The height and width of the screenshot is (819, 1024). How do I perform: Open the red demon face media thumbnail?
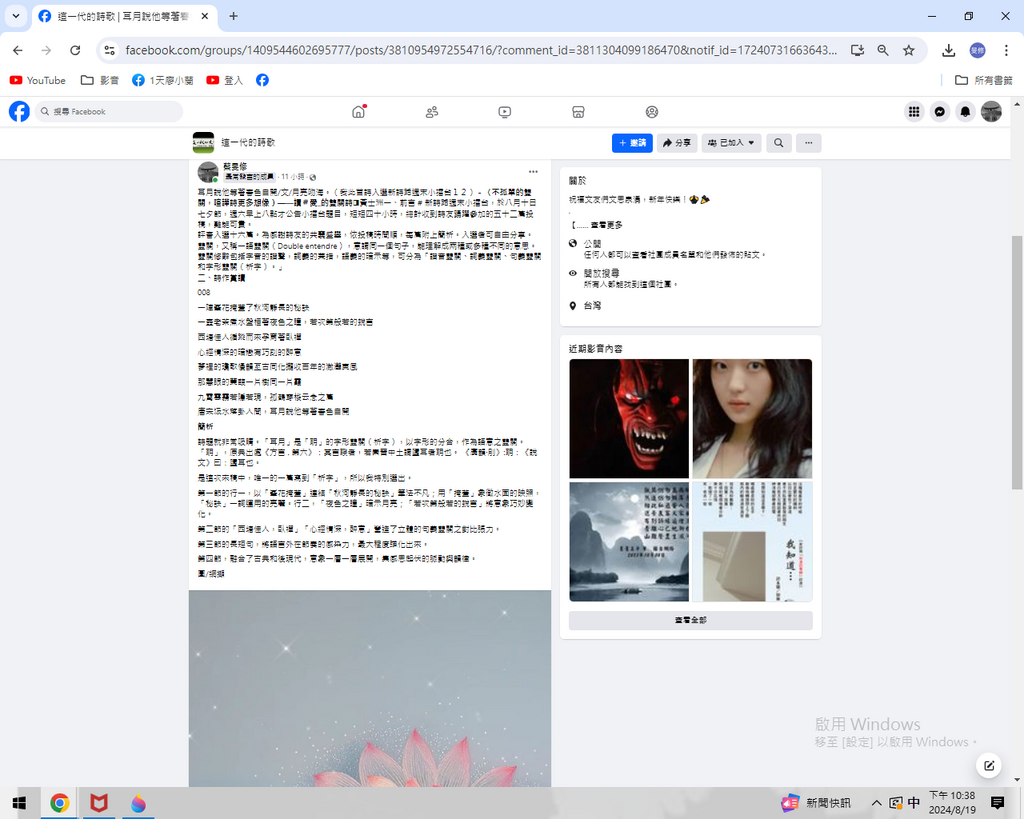point(629,418)
